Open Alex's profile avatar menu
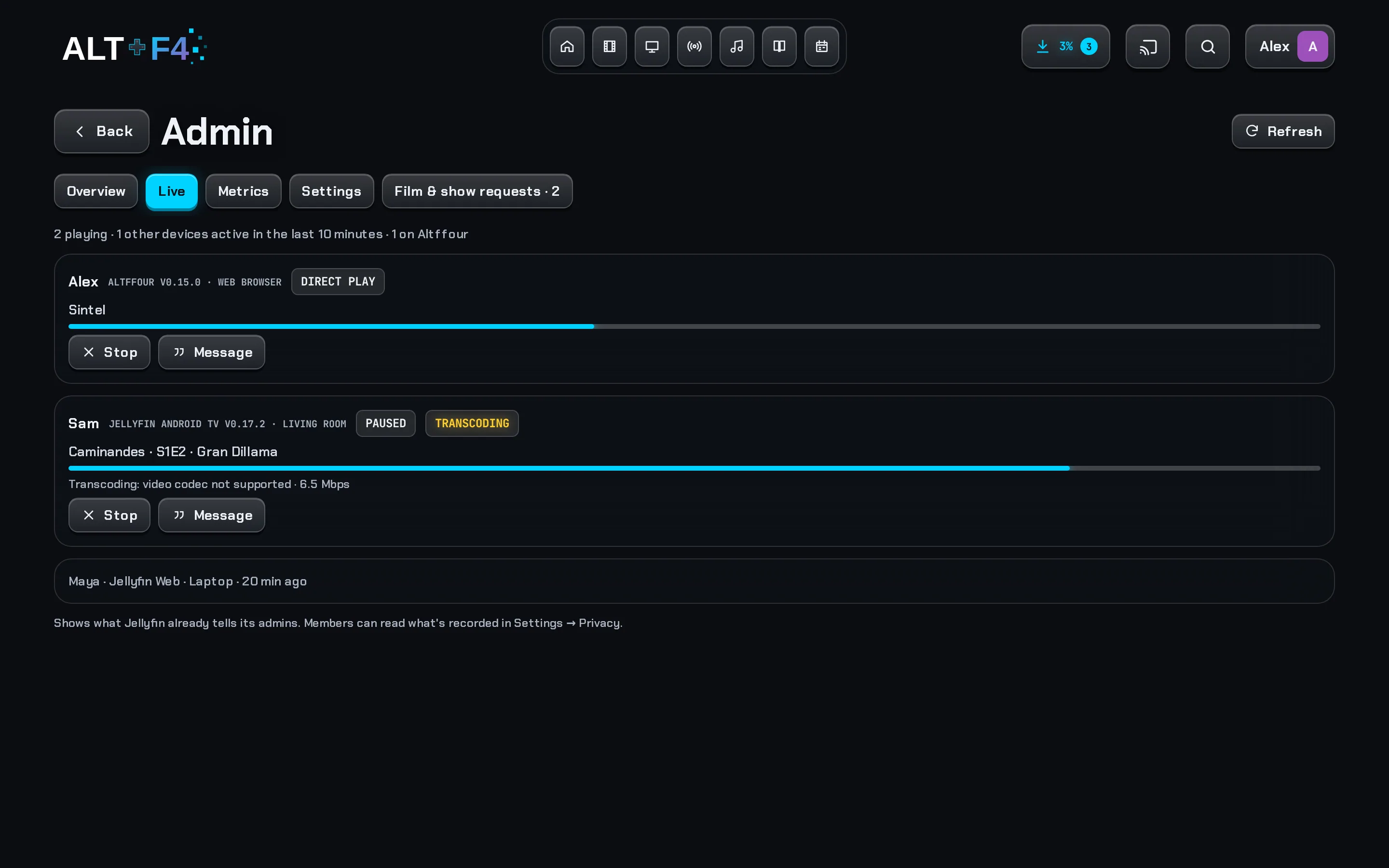Viewport: 1389px width, 868px height. coord(1290,46)
